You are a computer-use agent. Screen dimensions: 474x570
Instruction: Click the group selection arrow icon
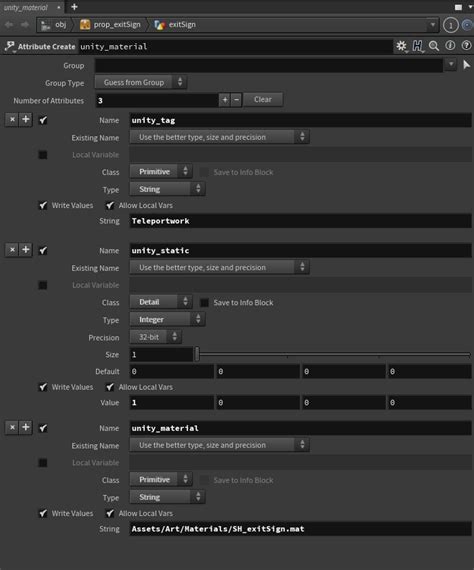point(466,65)
